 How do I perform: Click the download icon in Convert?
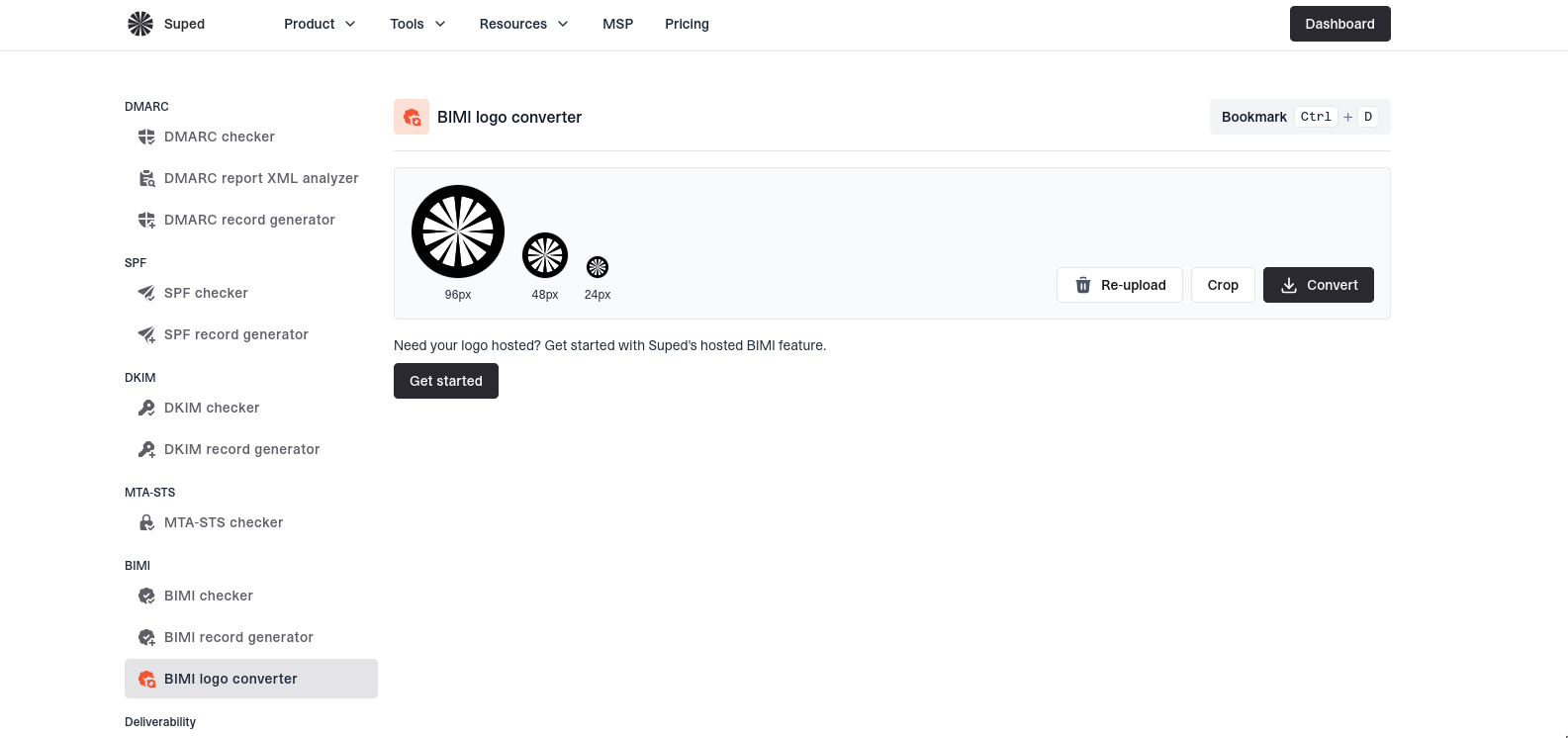(x=1289, y=285)
